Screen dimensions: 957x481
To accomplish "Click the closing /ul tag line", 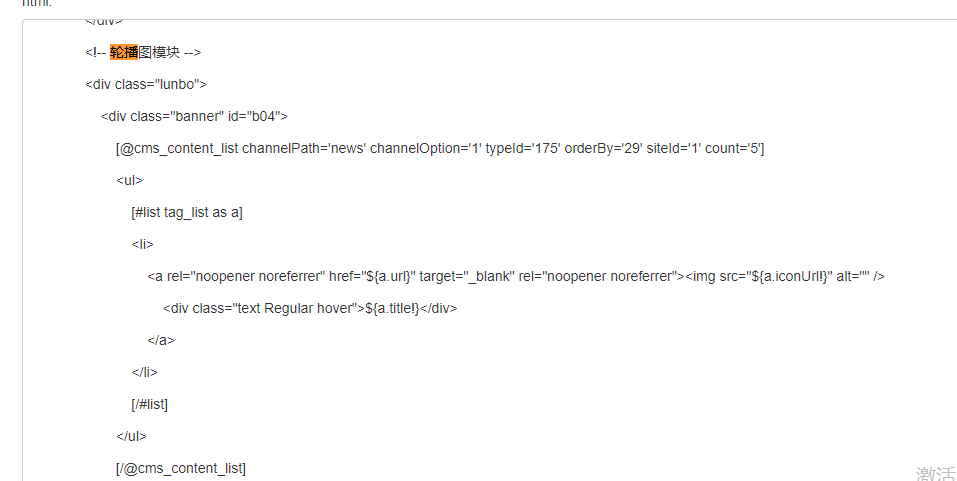I will pyautogui.click(x=131, y=436).
